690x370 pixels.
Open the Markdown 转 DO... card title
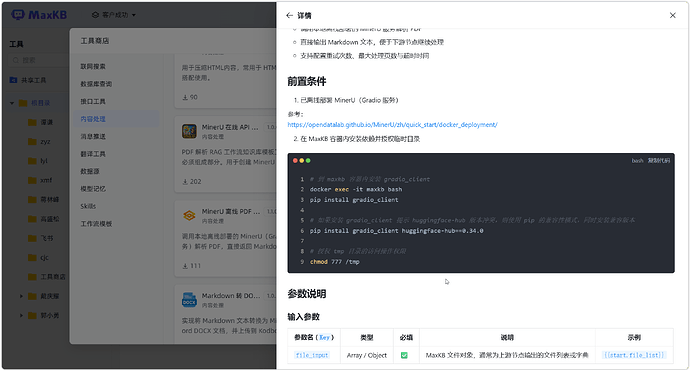coord(231,296)
